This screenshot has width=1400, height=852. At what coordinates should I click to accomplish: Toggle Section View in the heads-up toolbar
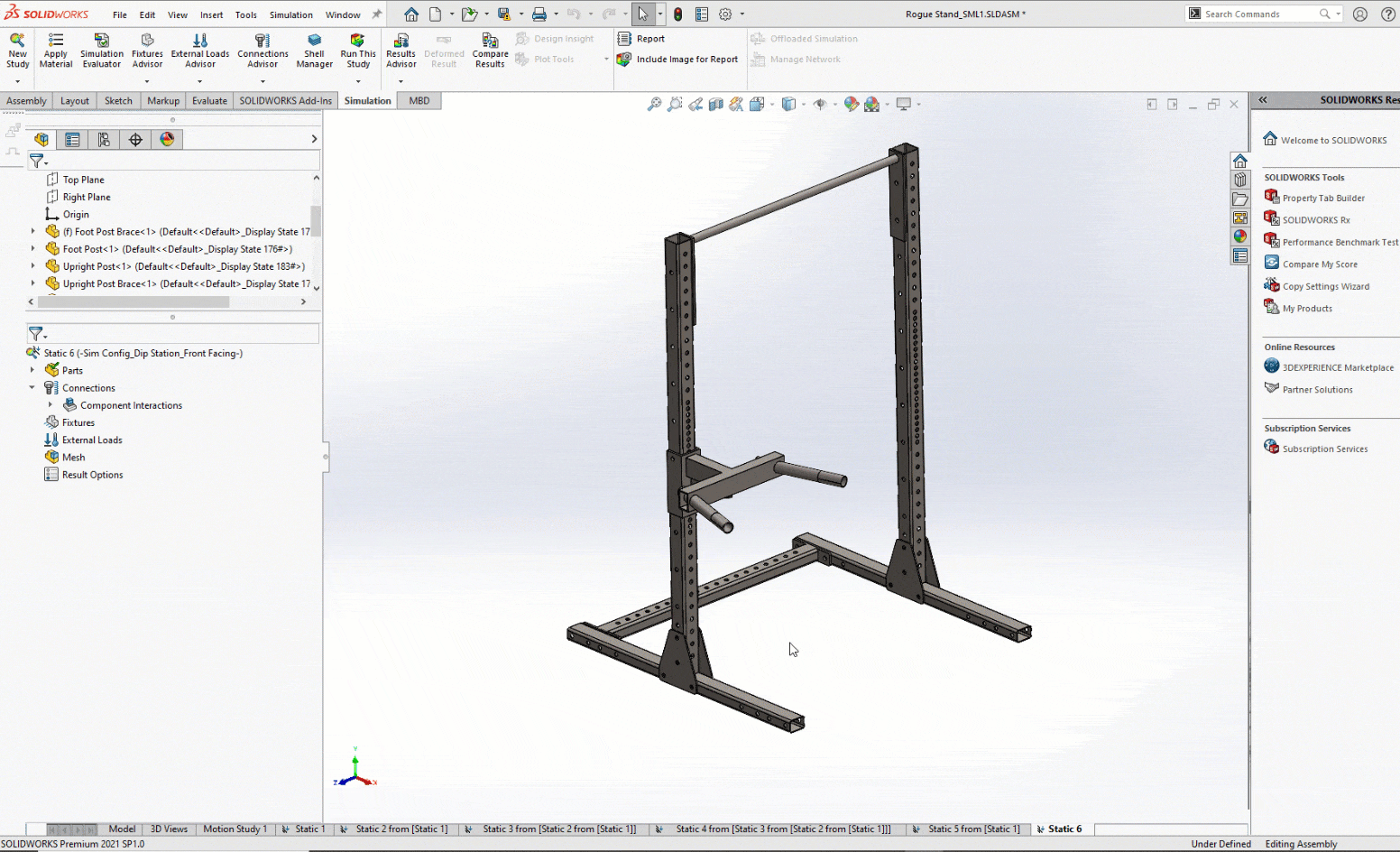pos(715,104)
